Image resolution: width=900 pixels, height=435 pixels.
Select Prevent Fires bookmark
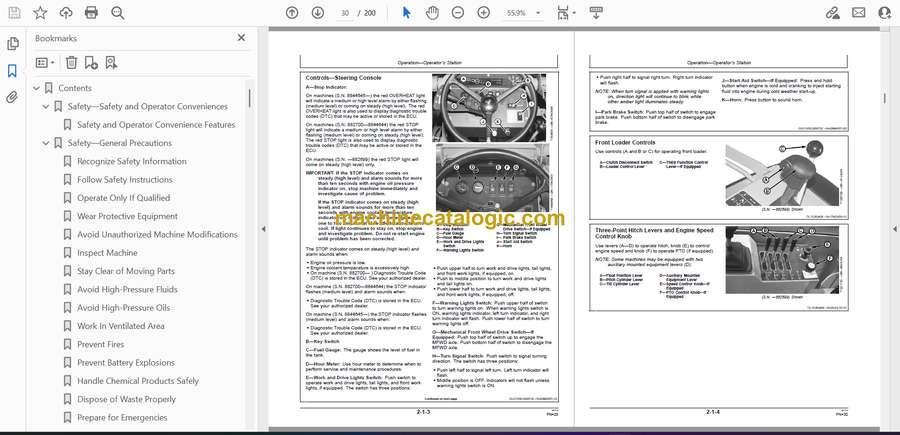tap(100, 344)
